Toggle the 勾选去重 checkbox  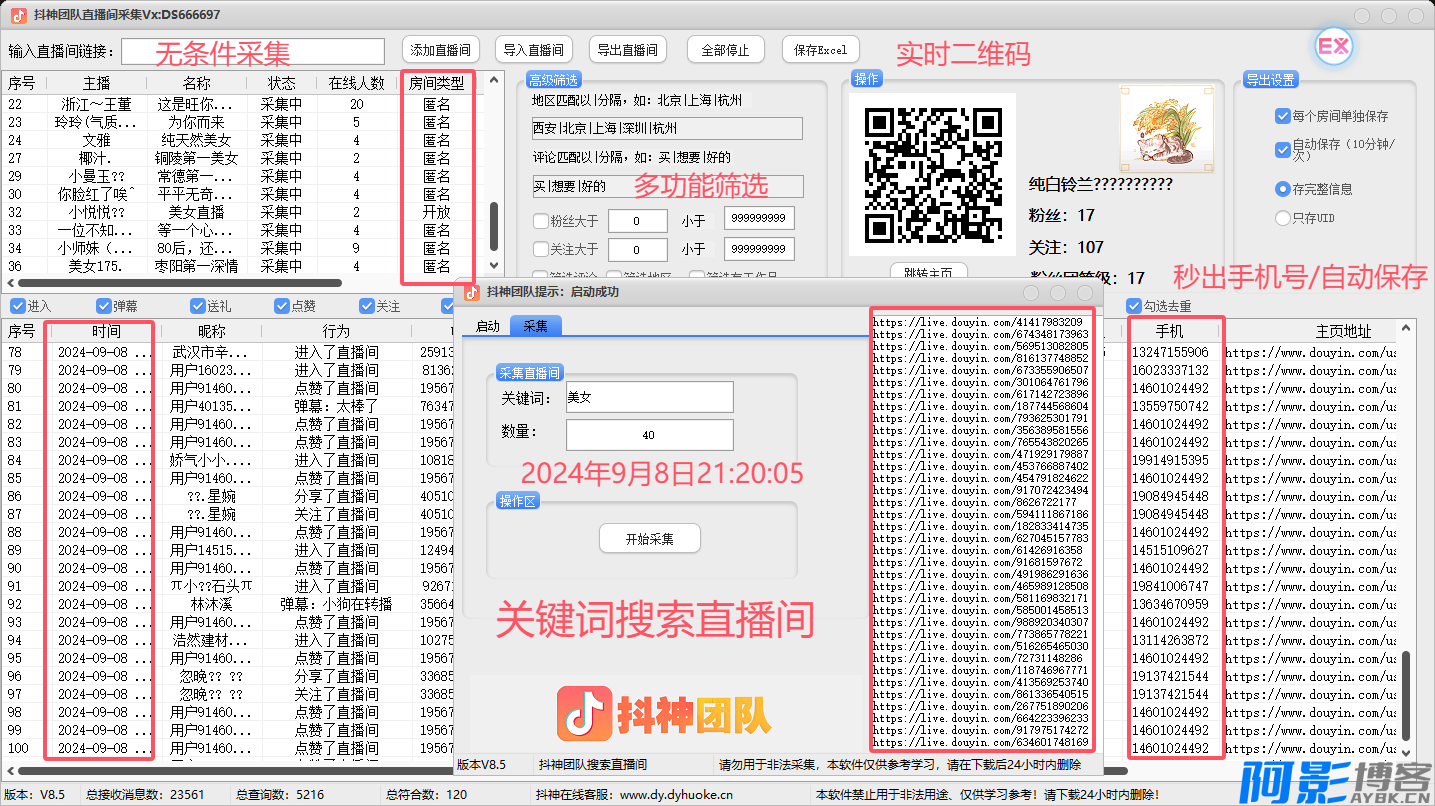coord(1134,306)
